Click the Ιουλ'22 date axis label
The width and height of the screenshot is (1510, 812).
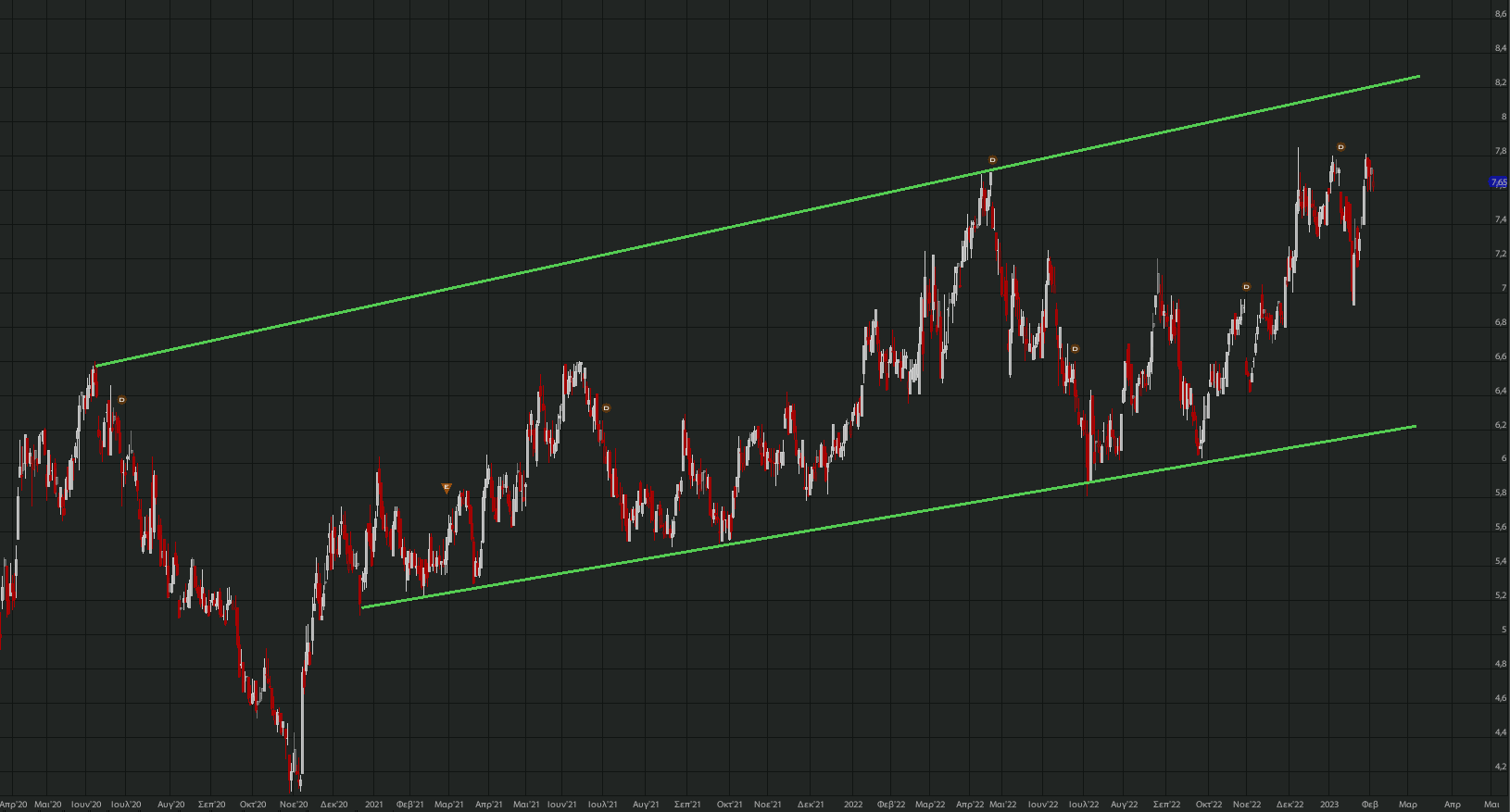(x=1084, y=805)
